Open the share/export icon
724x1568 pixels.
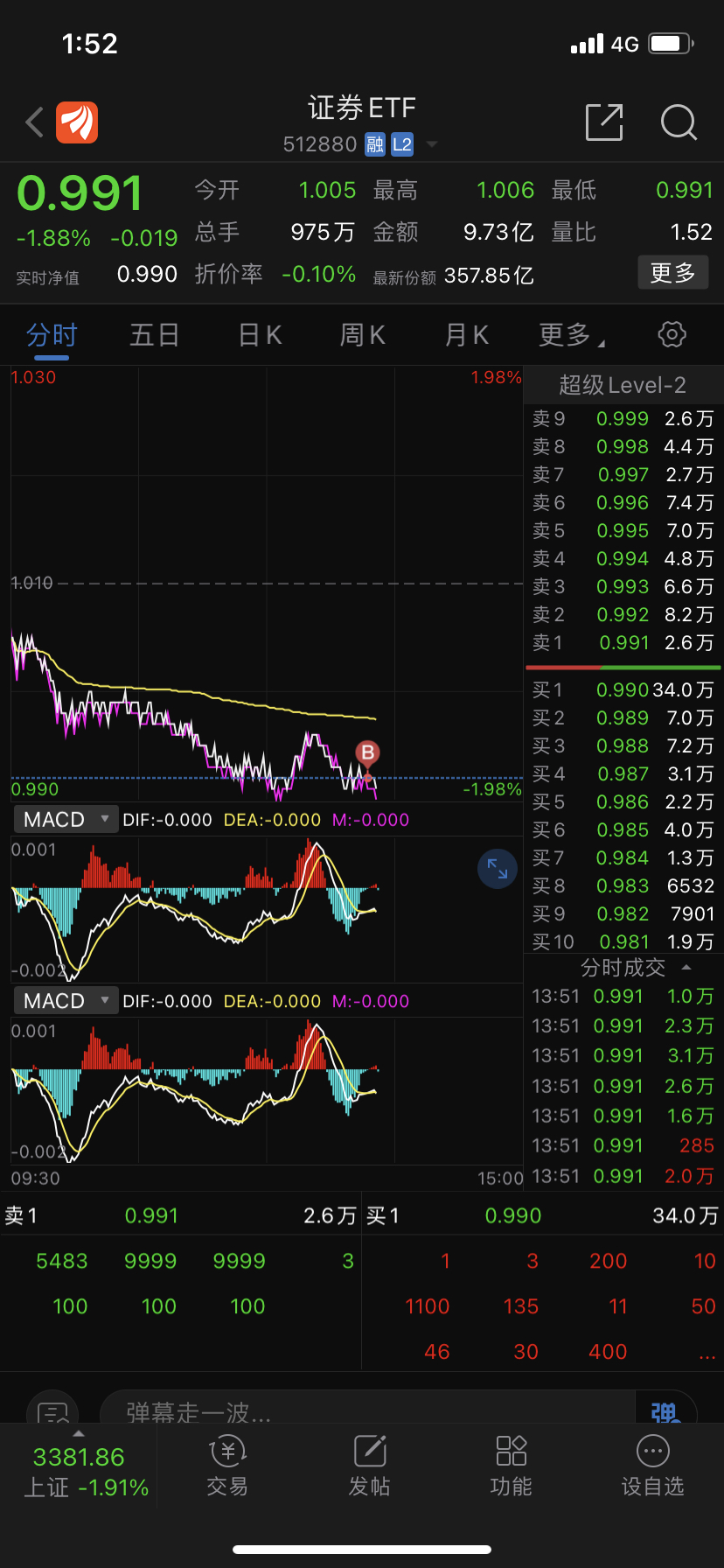click(604, 122)
